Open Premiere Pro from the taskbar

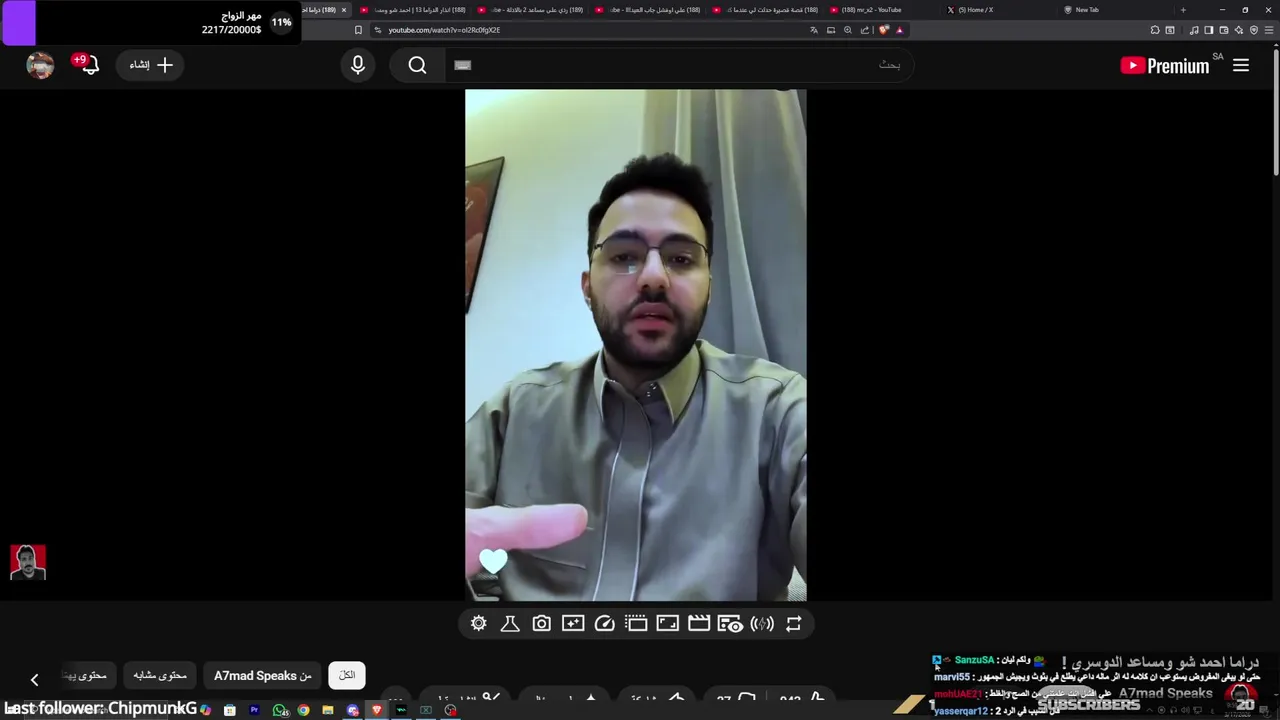(x=254, y=710)
